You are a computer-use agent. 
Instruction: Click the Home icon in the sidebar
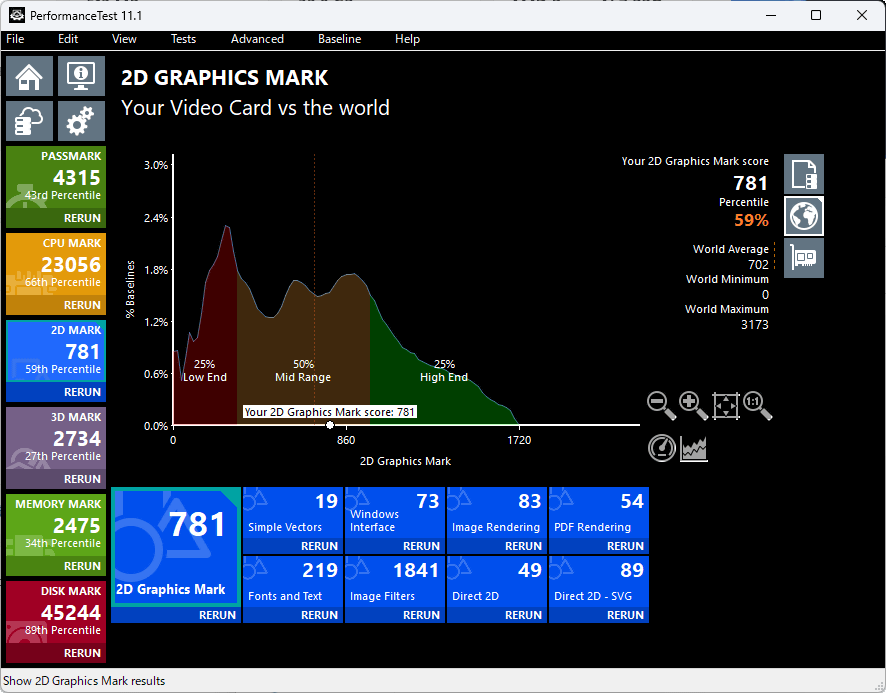click(x=30, y=76)
